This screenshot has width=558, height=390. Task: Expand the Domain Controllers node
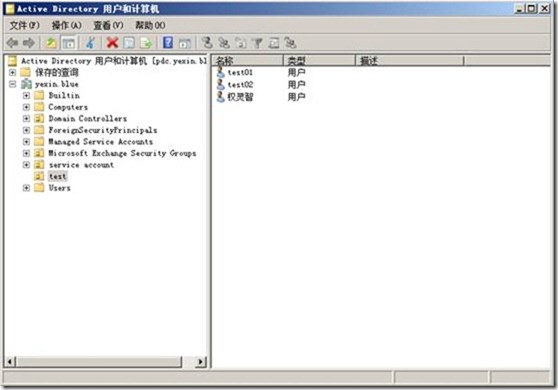click(26, 118)
